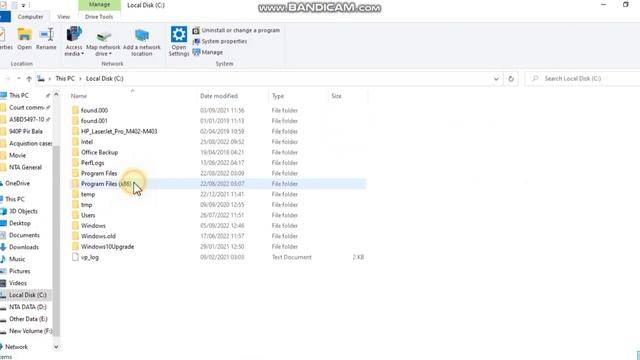Click Local Disk (C:) breadcrumb segment
Screen dimensions: 640x360
104,78
